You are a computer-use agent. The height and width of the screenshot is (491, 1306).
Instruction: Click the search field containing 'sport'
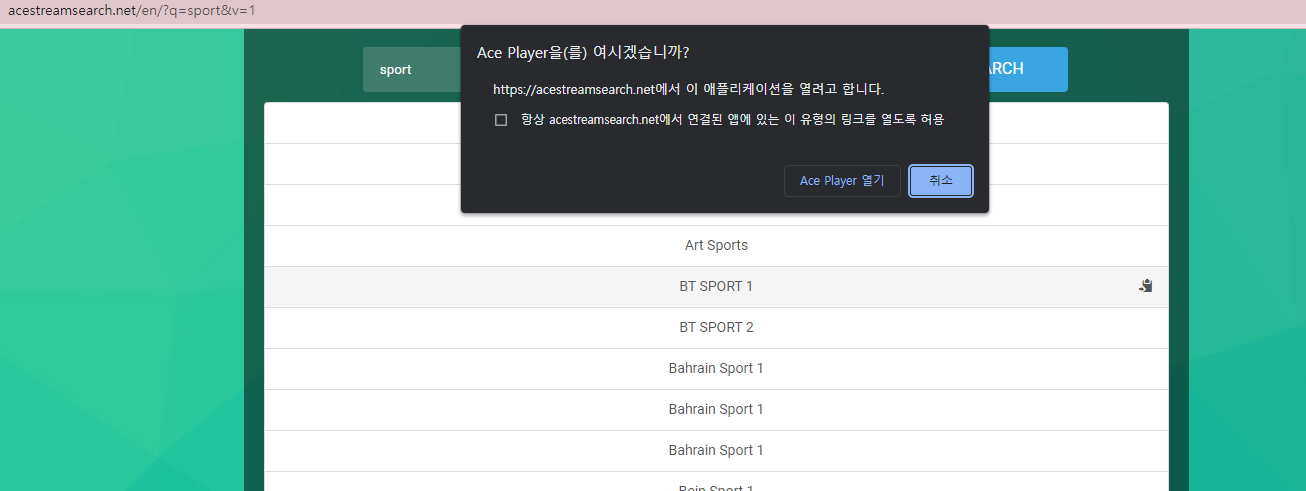pyautogui.click(x=412, y=69)
